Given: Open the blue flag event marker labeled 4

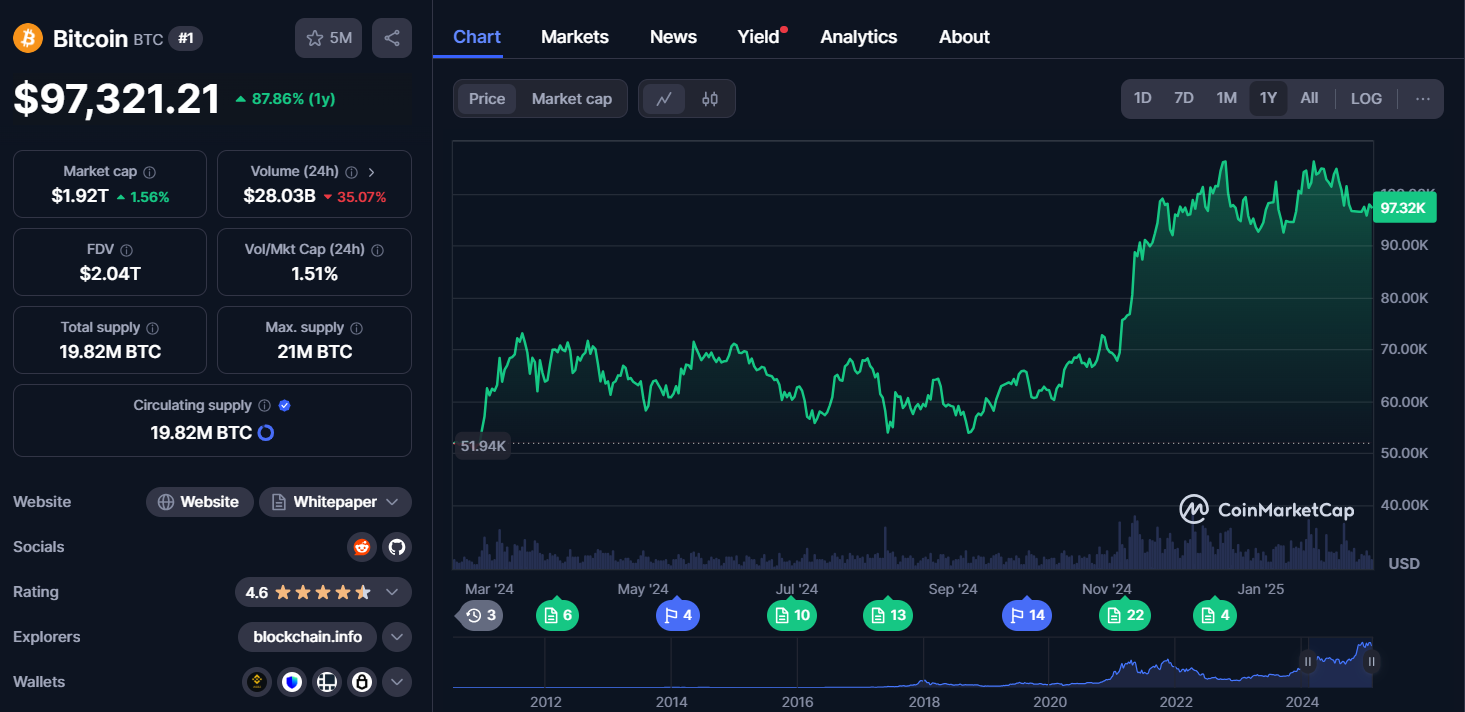Looking at the screenshot, I should click(677, 615).
